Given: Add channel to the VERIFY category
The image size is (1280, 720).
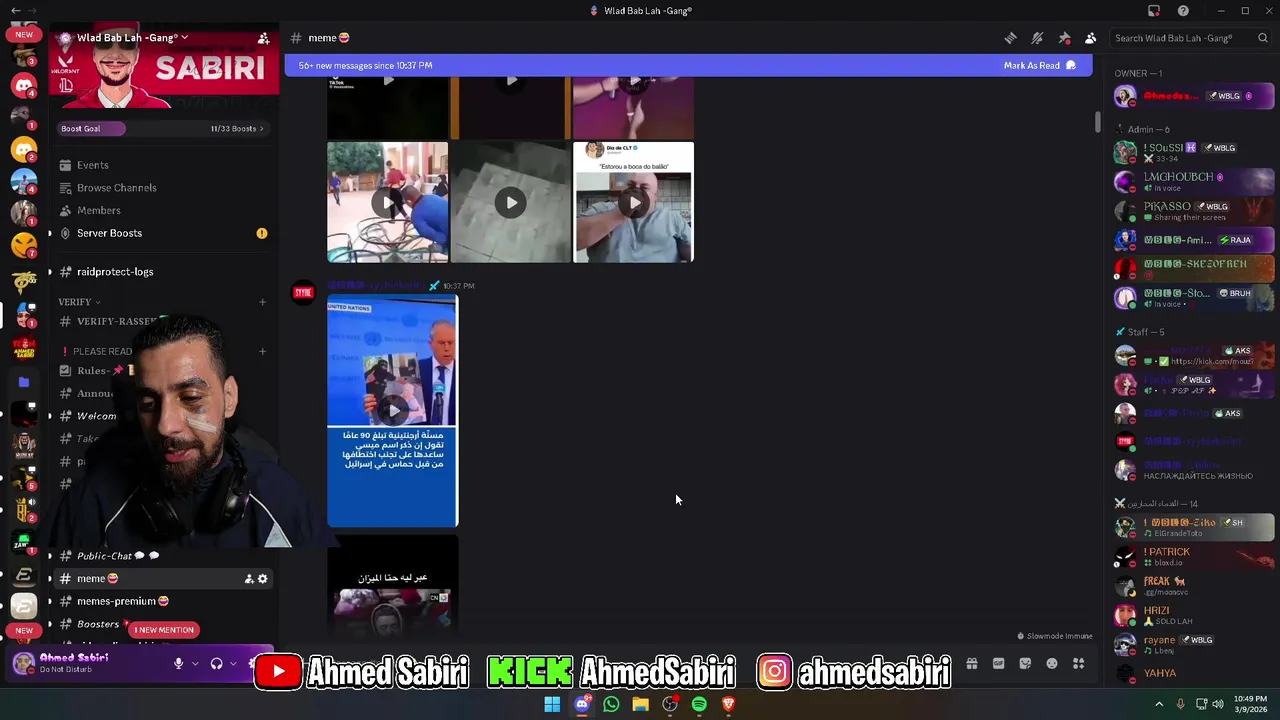Looking at the screenshot, I should (x=262, y=302).
